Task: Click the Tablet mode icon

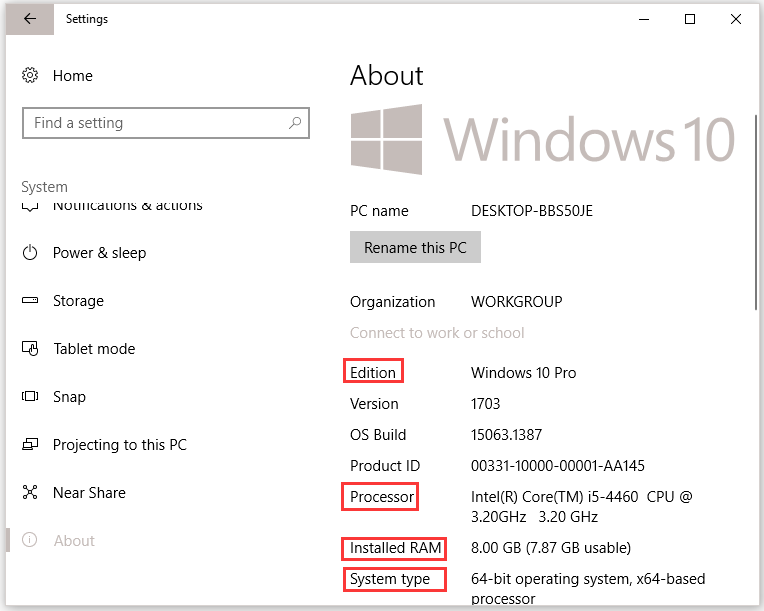Action: [30, 348]
